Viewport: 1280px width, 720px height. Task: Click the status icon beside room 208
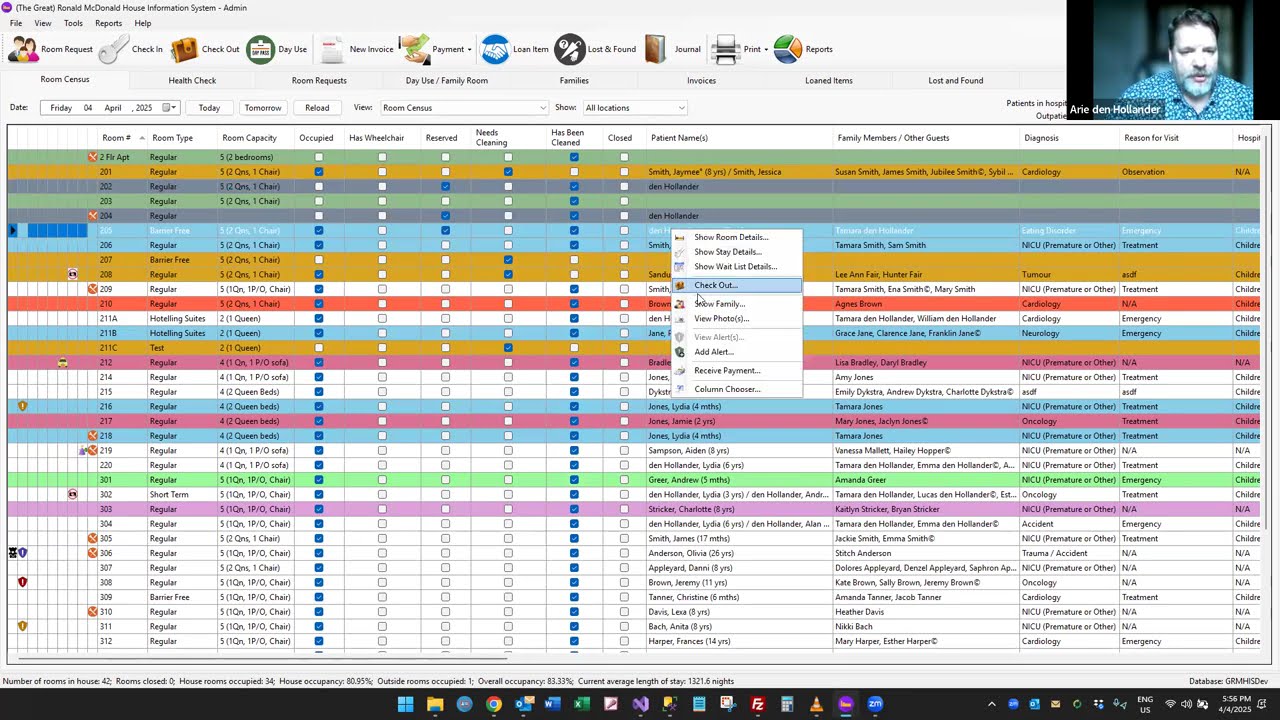point(72,274)
